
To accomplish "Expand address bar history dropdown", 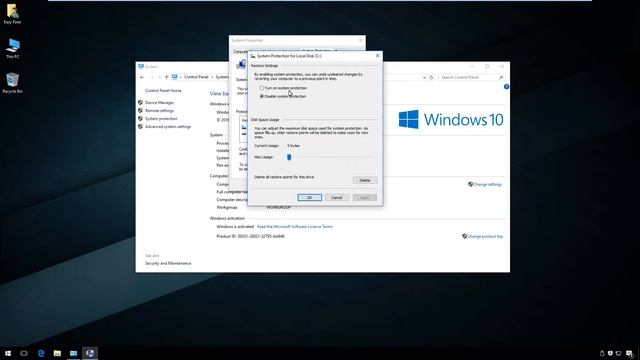I will [x=424, y=77].
